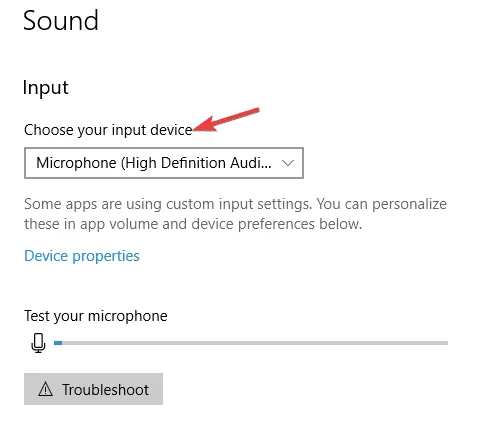Click the blue microphone level indicator

[x=58, y=343]
